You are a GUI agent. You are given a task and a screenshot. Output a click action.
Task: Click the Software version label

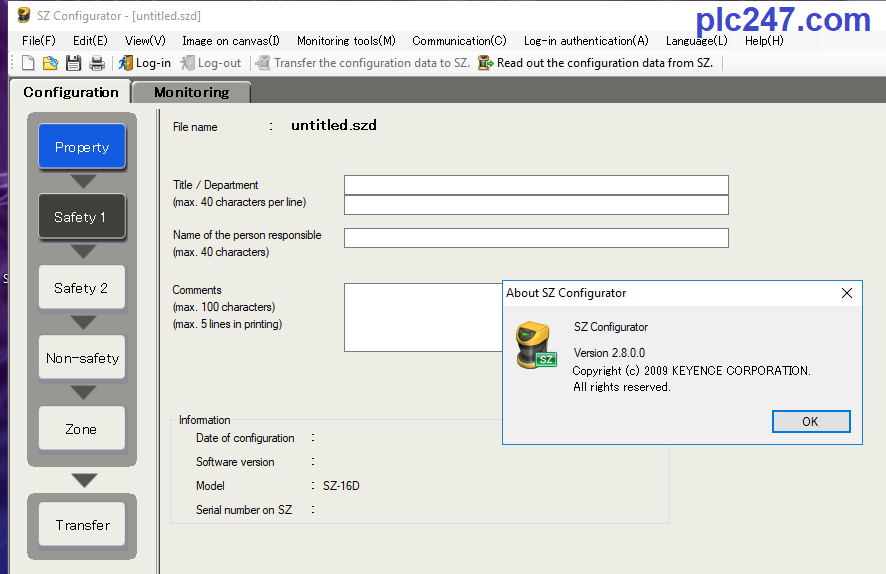(235, 462)
